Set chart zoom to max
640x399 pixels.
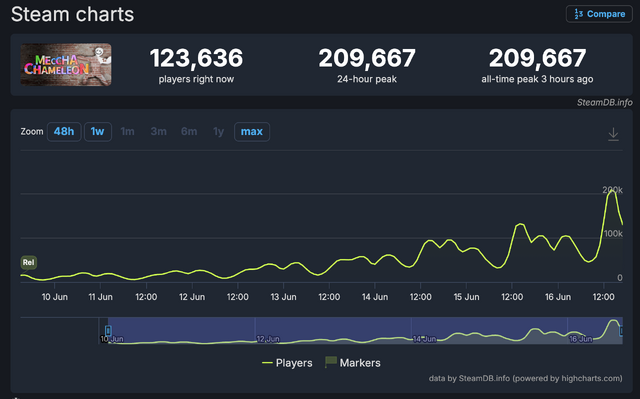click(x=252, y=132)
